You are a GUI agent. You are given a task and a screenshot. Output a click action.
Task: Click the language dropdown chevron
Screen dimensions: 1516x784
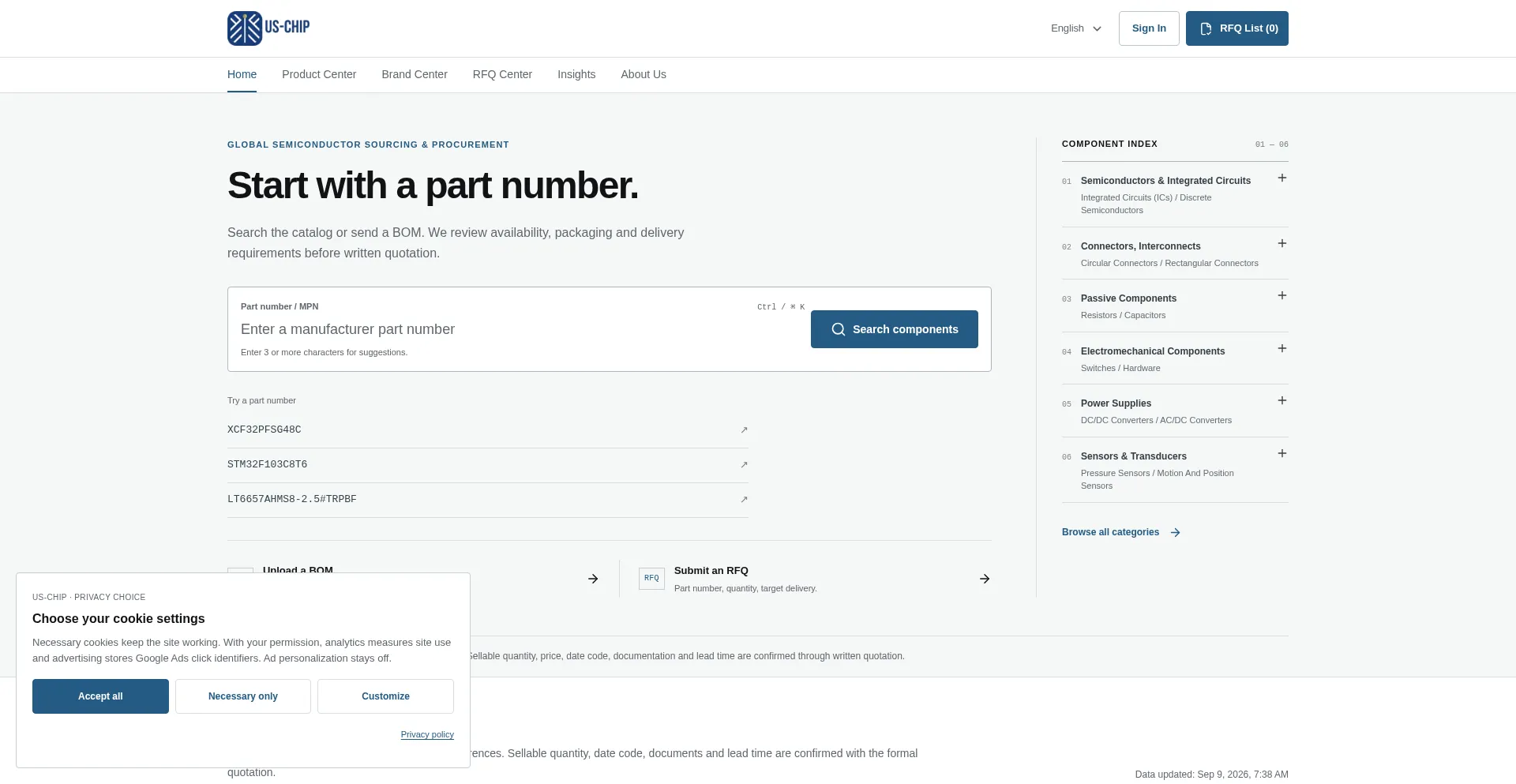click(1097, 28)
